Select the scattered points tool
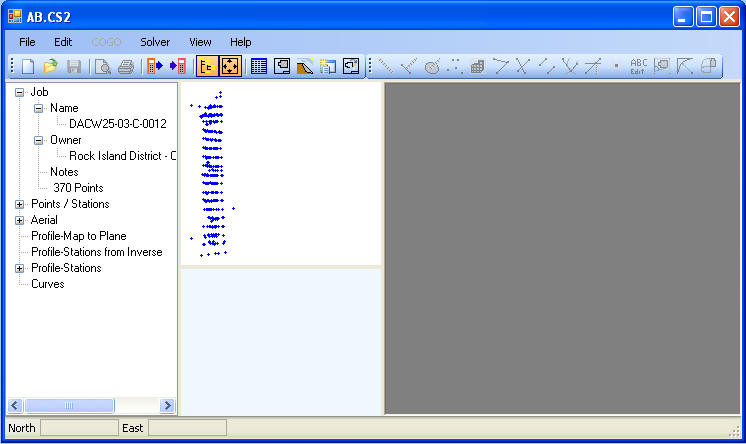This screenshot has height=444, width=746. pos(455,66)
